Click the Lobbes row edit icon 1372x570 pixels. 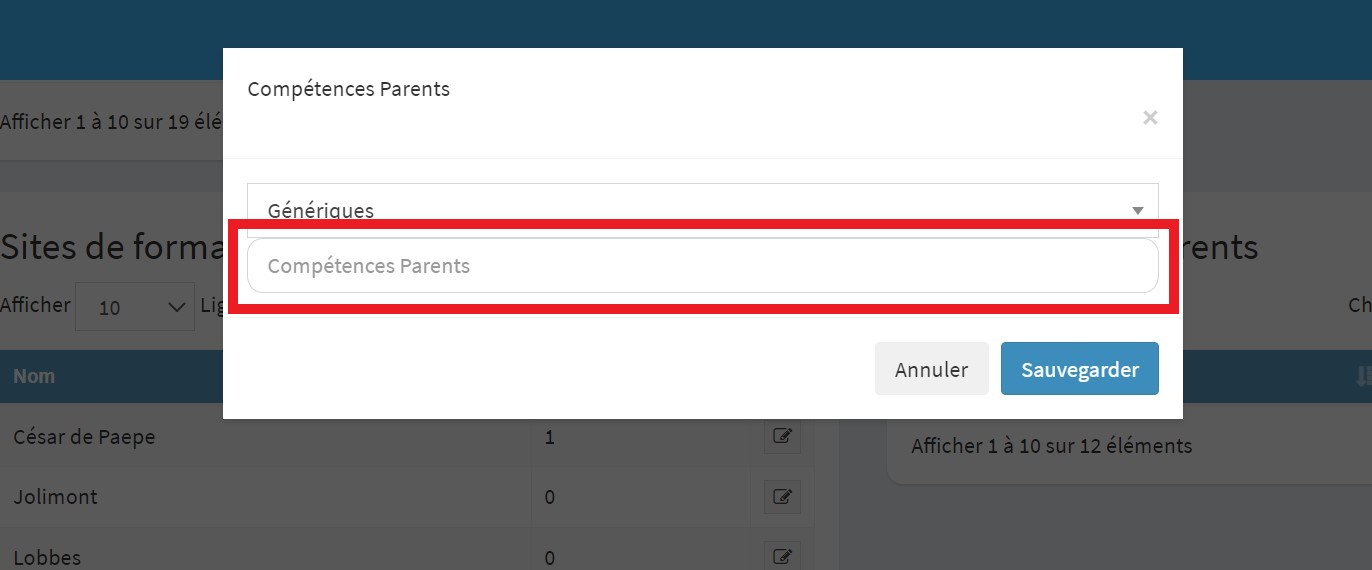(x=782, y=556)
